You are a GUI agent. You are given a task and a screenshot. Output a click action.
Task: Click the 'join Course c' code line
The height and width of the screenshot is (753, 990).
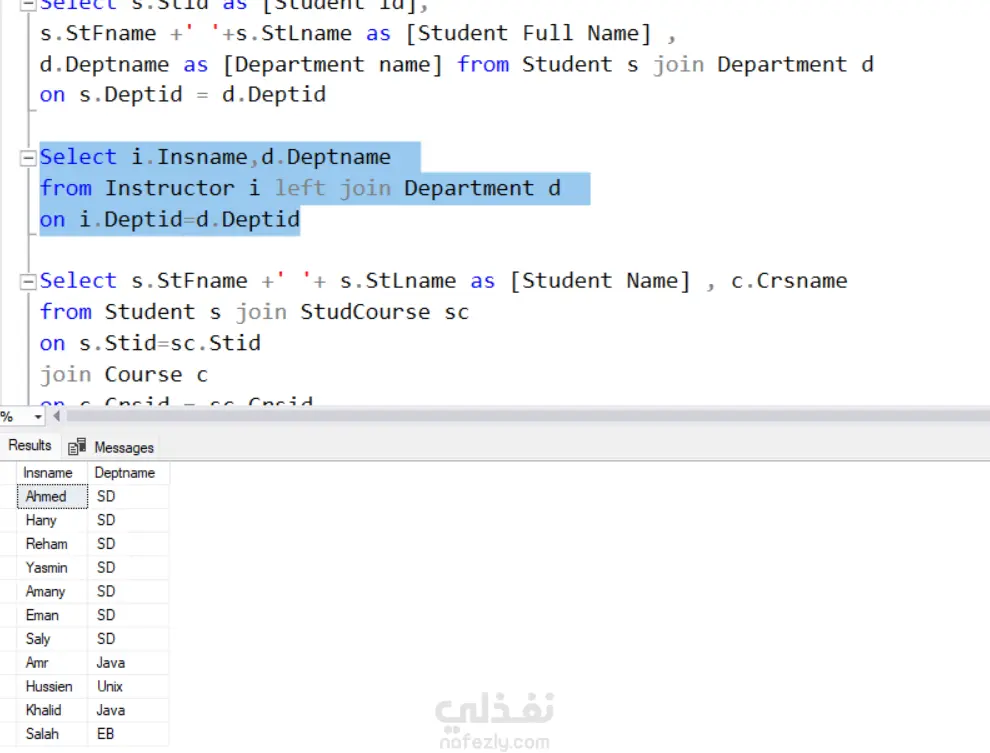click(124, 375)
